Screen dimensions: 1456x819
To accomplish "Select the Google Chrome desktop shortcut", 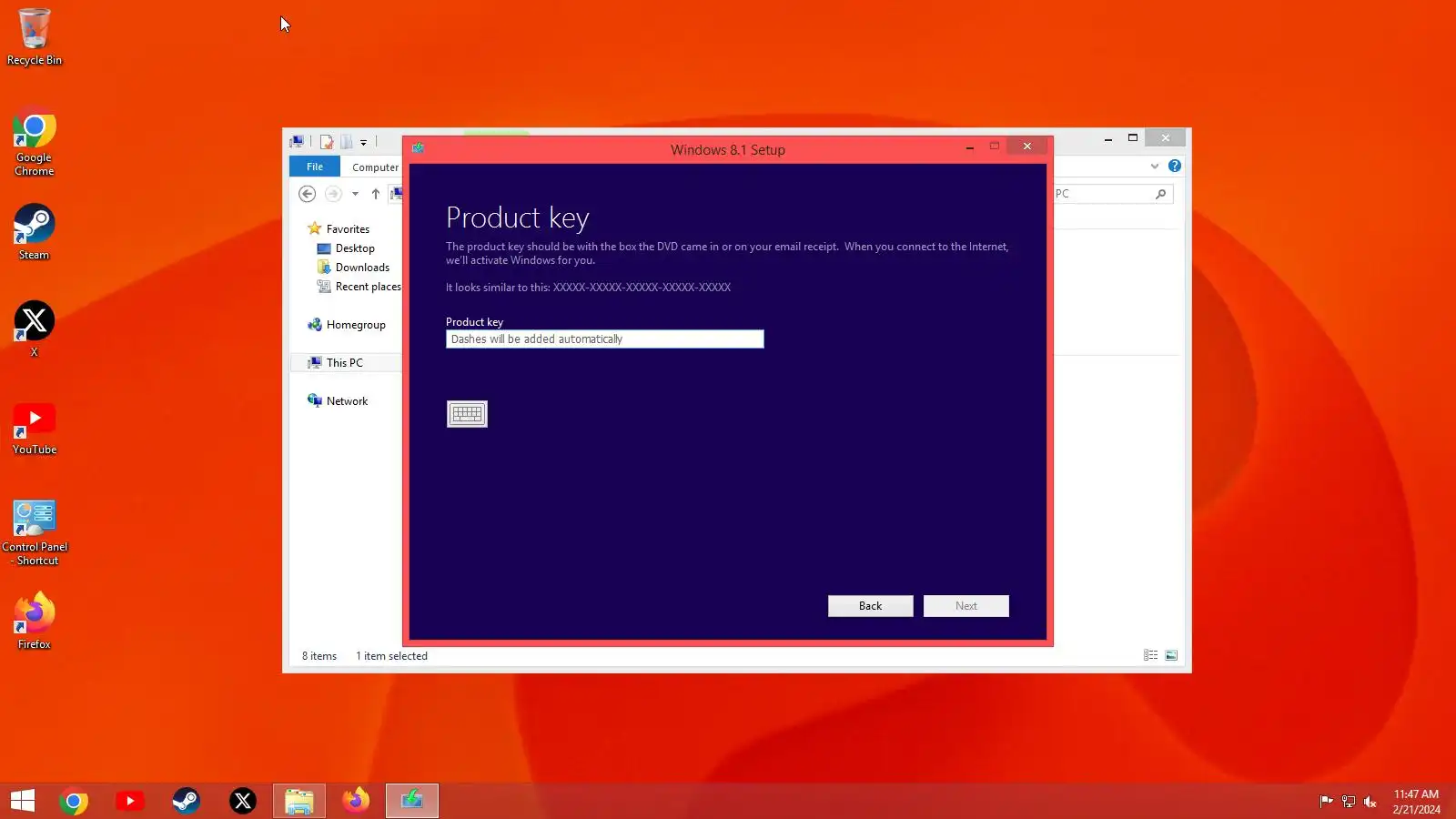I will (35, 142).
